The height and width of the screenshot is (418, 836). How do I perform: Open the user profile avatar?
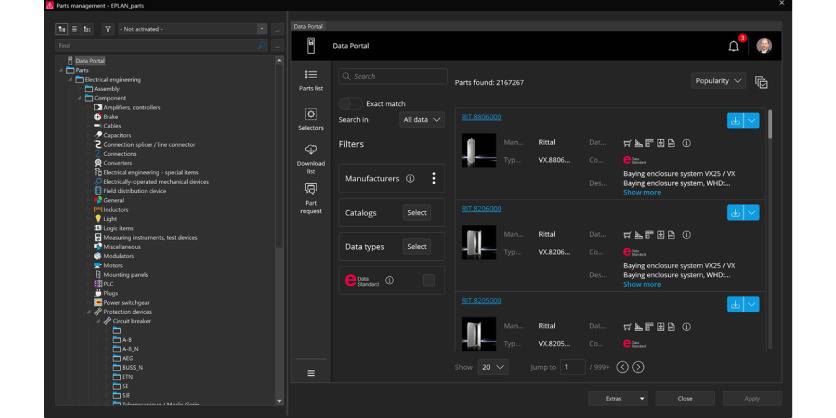coord(764,46)
